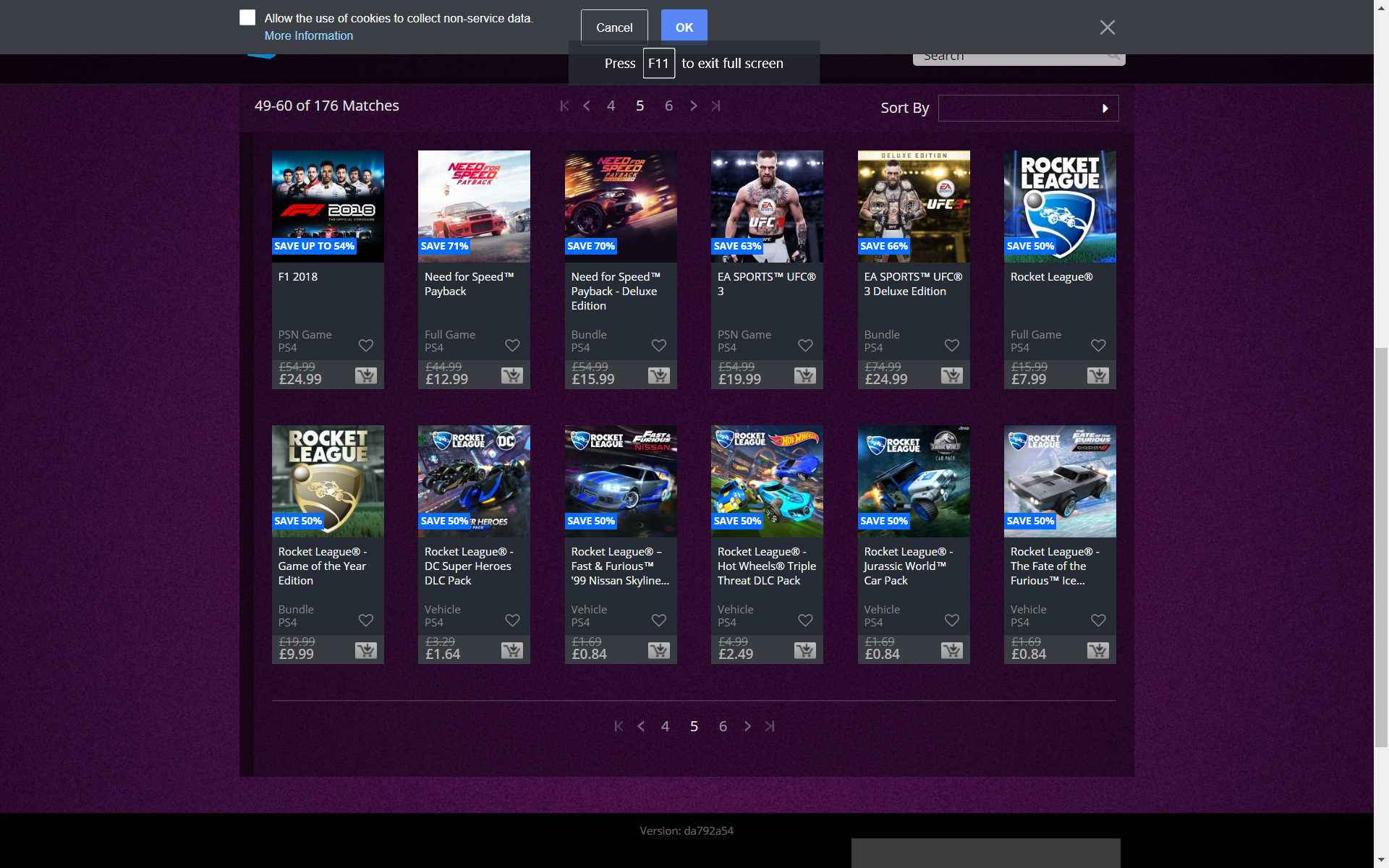Wishlist DC Super Heroes DLC Pack
The width and height of the screenshot is (1389, 868).
tap(512, 621)
